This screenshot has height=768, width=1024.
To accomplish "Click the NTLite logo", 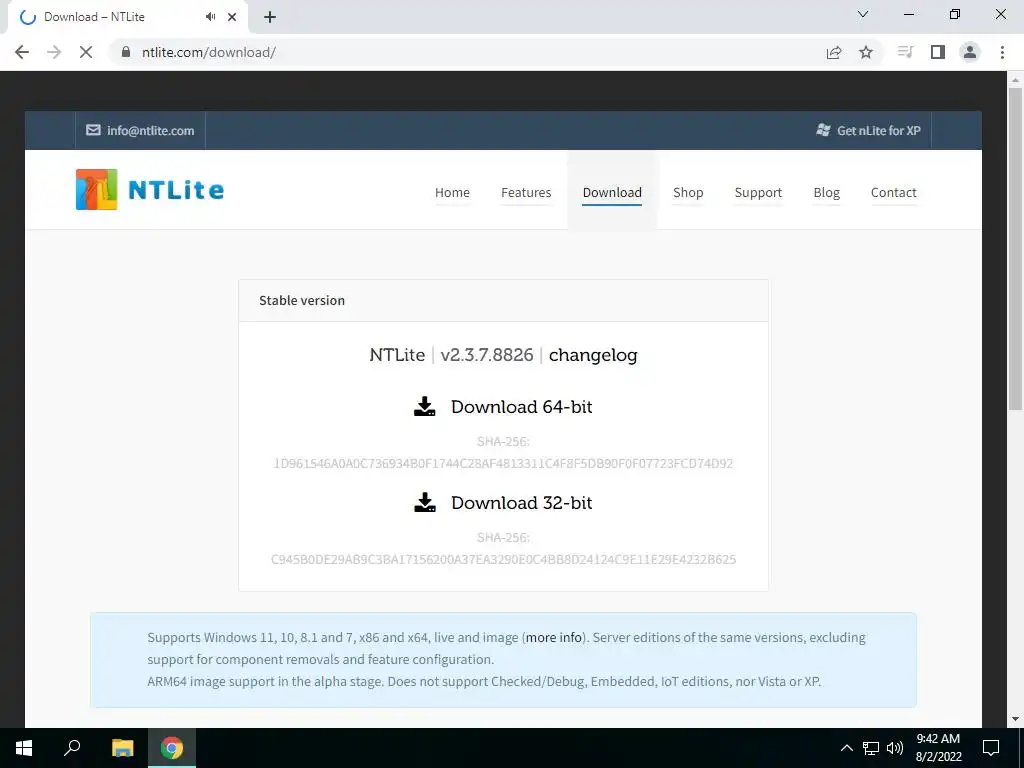I will (x=150, y=189).
